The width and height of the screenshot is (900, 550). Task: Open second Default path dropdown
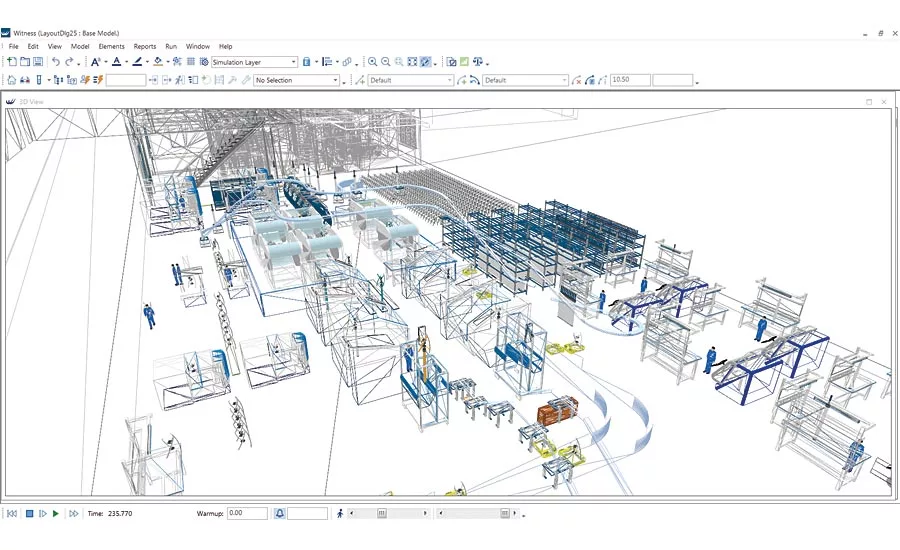coord(525,80)
